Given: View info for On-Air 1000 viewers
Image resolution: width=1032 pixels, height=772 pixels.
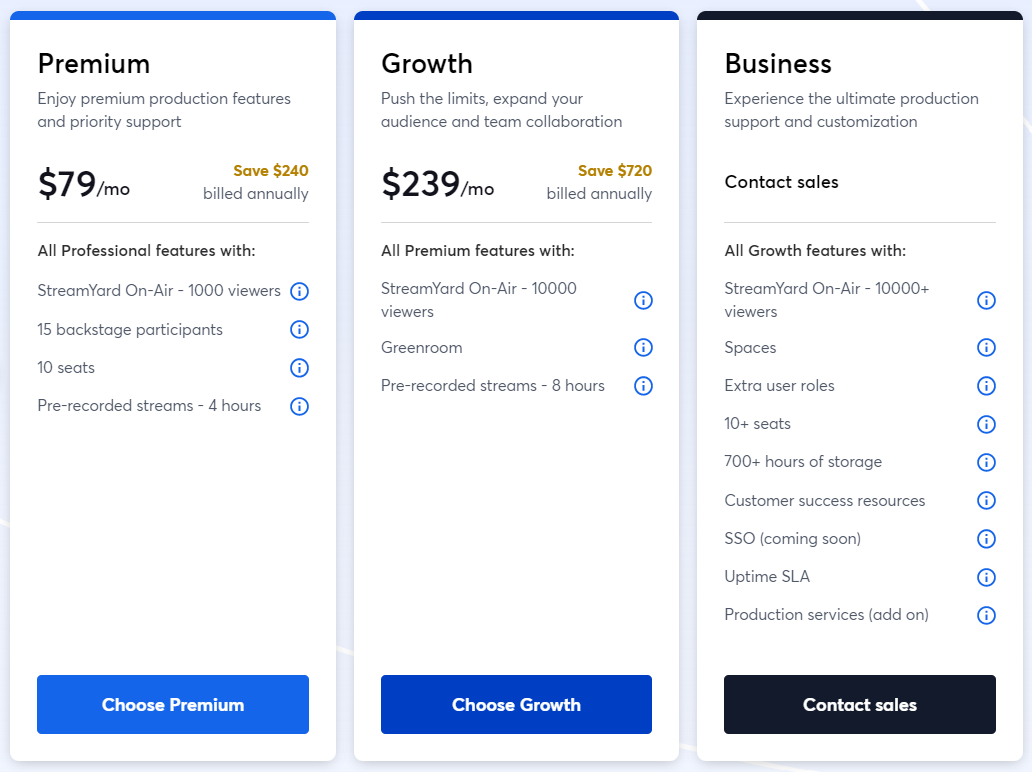Looking at the screenshot, I should coord(299,291).
